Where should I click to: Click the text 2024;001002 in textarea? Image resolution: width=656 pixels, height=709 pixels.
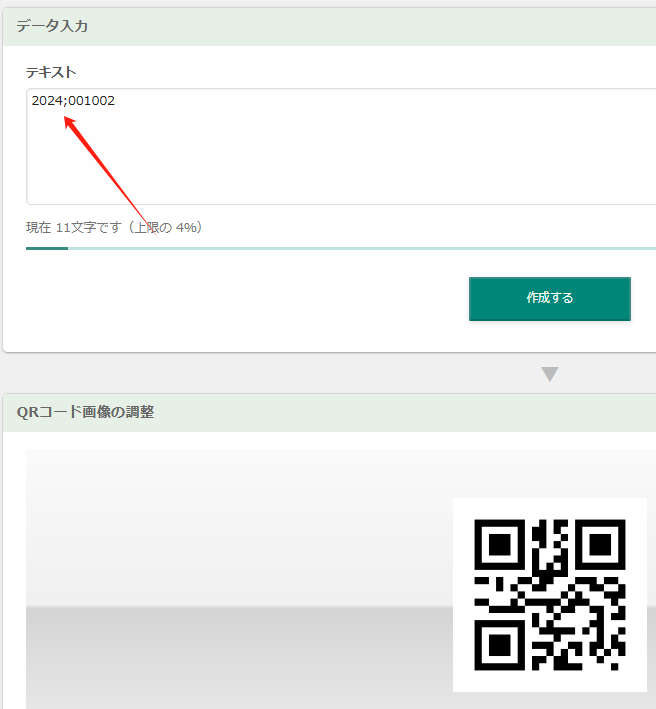click(73, 100)
